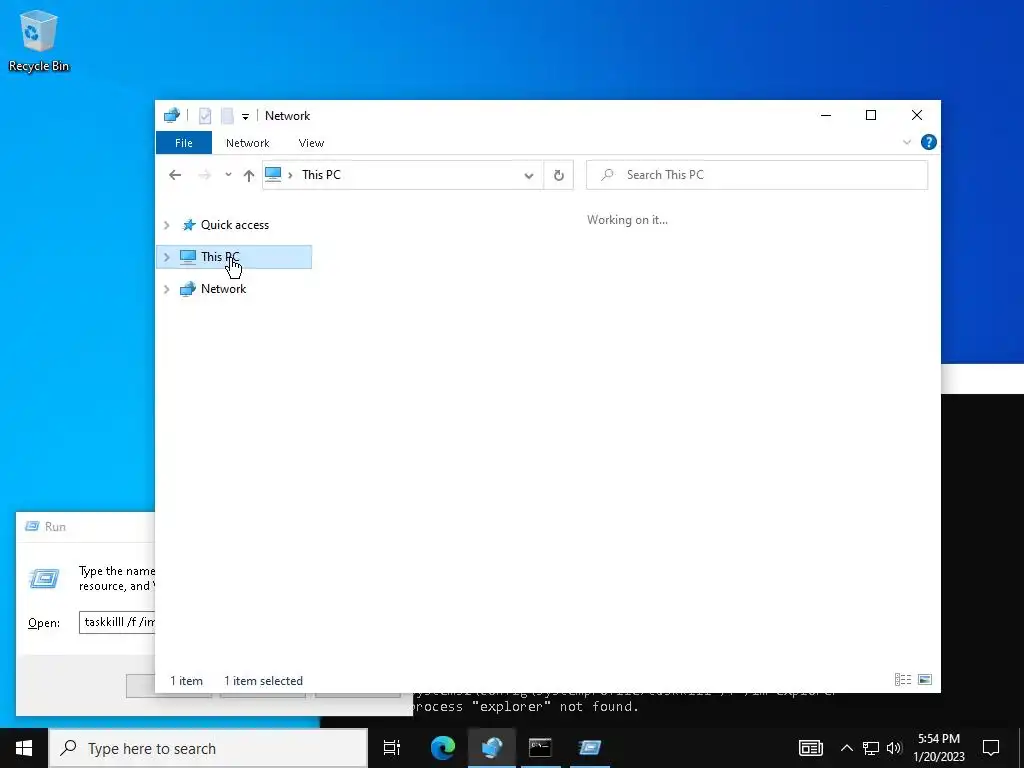This screenshot has height=768, width=1024.
Task: Expand the This PC tree node
Action: pos(167,257)
